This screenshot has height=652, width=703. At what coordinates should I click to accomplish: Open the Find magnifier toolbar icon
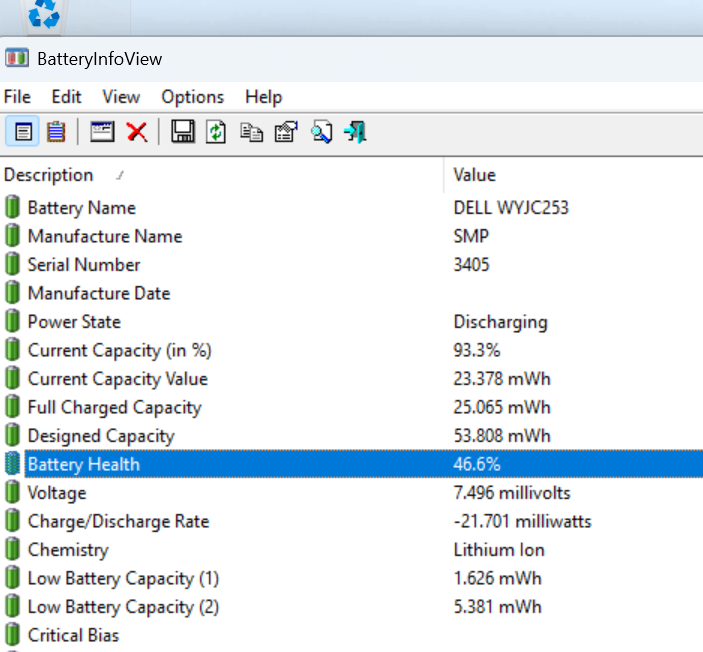click(321, 132)
